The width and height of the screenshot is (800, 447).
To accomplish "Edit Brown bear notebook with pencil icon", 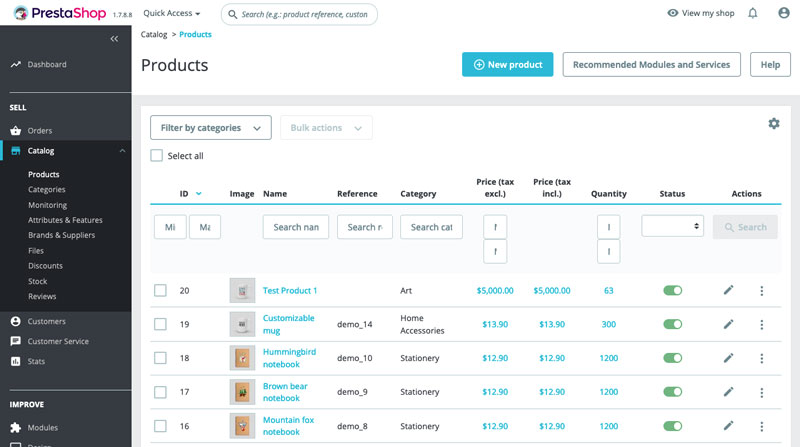I will (x=729, y=392).
